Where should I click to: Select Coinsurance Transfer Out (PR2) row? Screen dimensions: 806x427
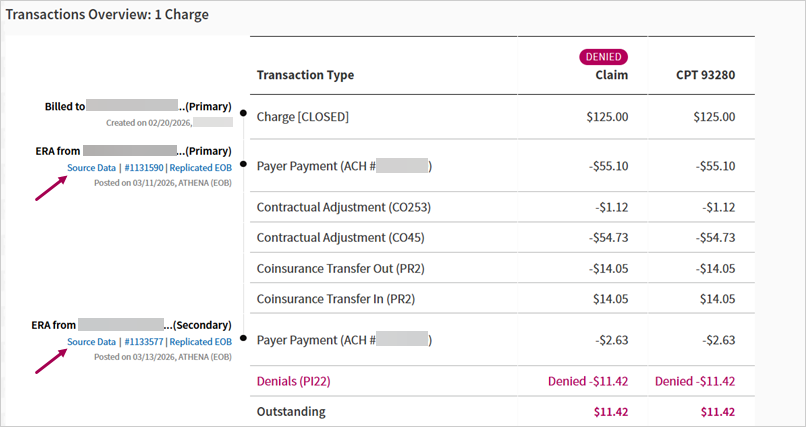(502, 268)
